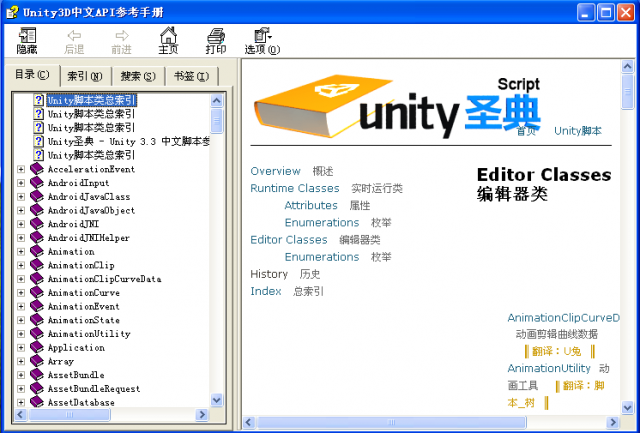Viewport: 640px width, 433px height.
Task: Switch to the Bookmarks (书签) tab
Action: coord(191,76)
